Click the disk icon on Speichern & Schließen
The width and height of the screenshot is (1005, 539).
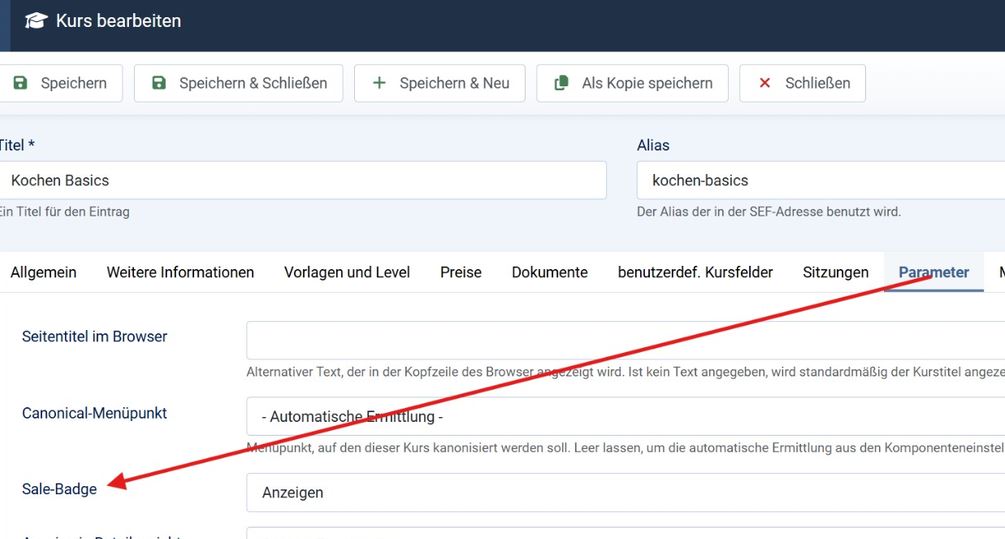(x=159, y=83)
